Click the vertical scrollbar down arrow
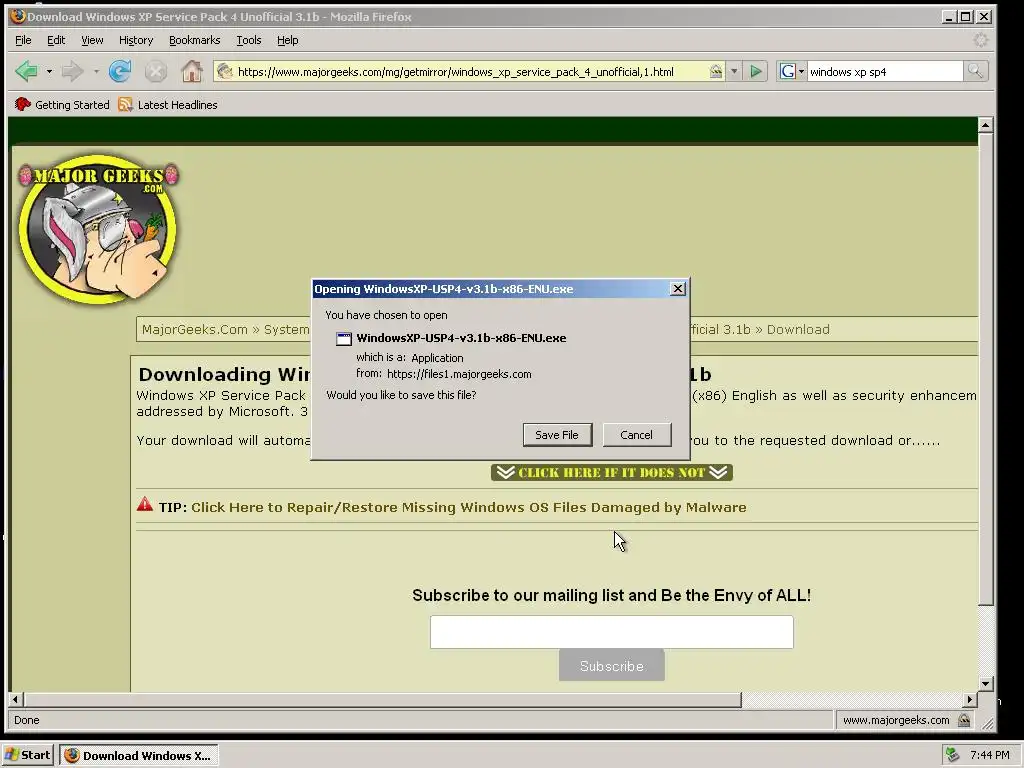Screen dimensions: 1024x768 coord(985,684)
